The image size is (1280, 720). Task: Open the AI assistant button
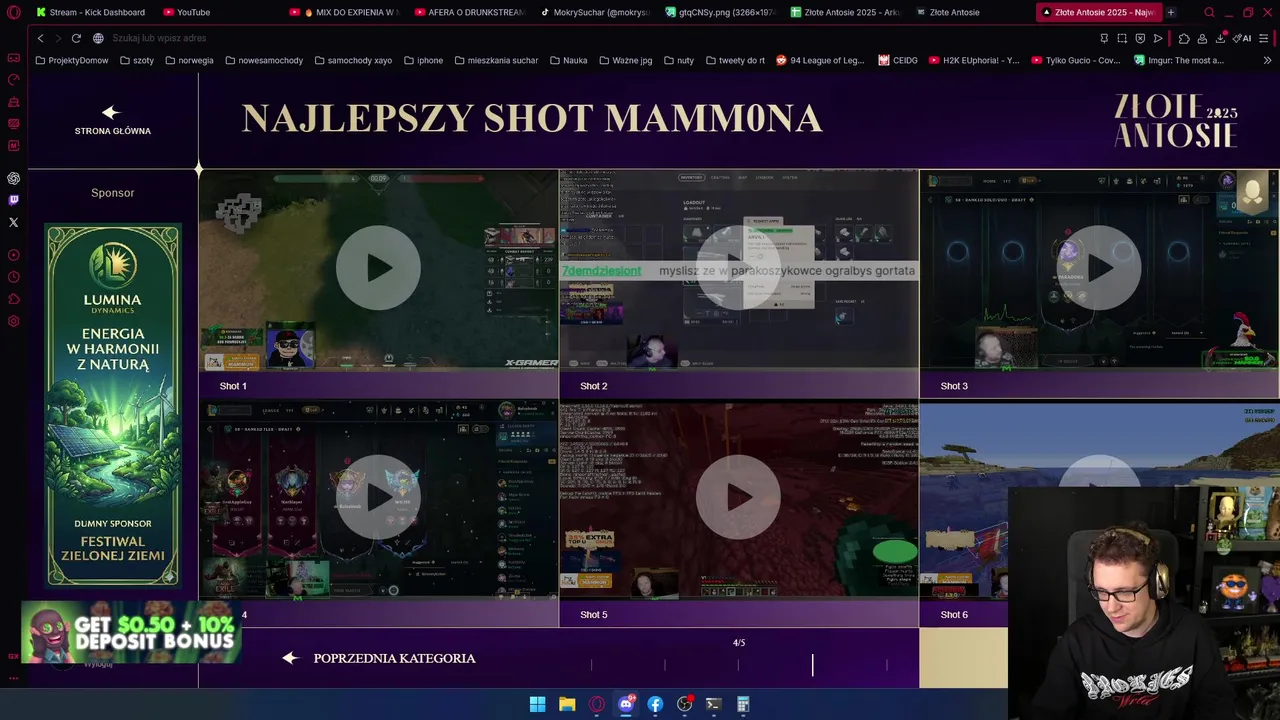pyautogui.click(x=1242, y=38)
